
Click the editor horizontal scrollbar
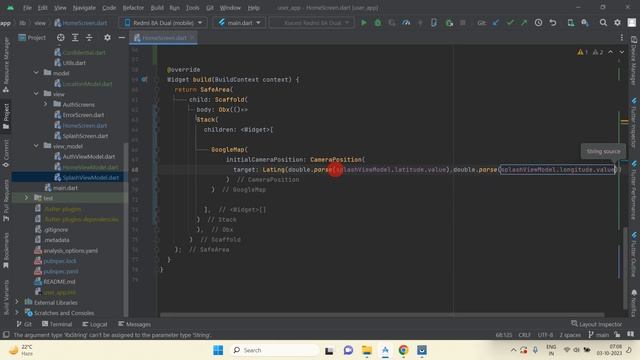382,315
